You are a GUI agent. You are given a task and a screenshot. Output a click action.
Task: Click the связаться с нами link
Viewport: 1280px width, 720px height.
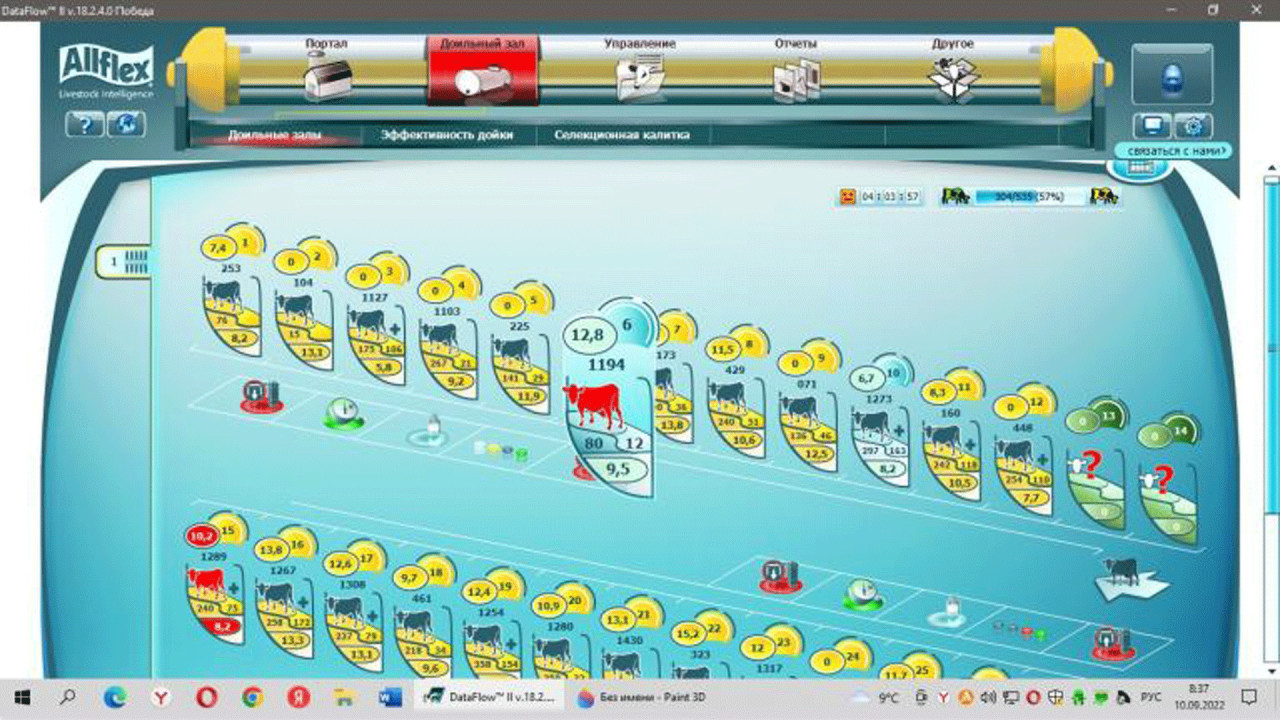1174,151
